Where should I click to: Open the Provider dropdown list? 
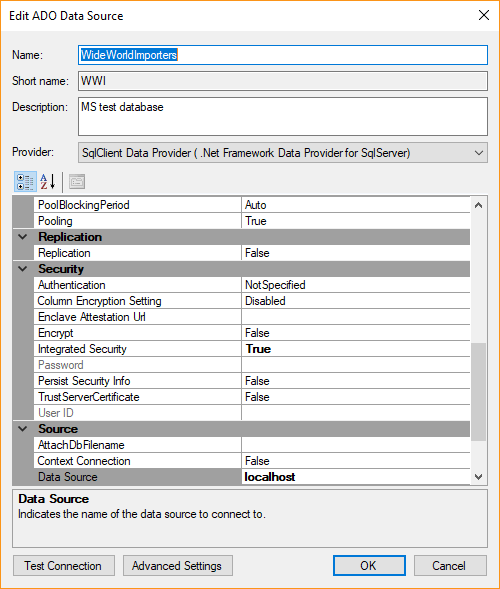point(479,153)
